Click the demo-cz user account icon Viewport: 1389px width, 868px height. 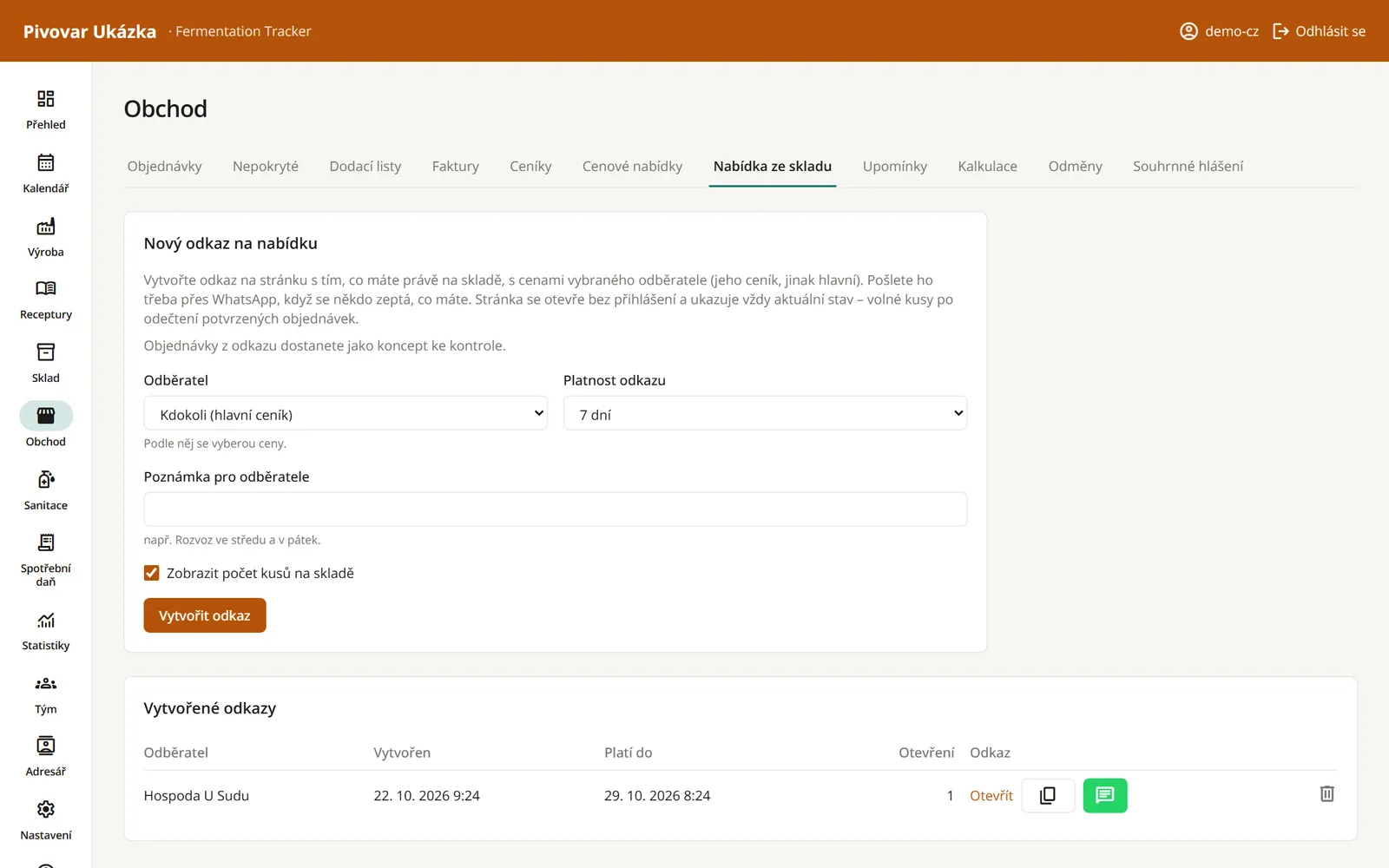1188,31
